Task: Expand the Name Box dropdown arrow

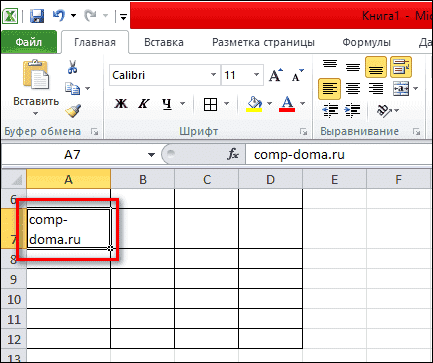Action: click(151, 155)
